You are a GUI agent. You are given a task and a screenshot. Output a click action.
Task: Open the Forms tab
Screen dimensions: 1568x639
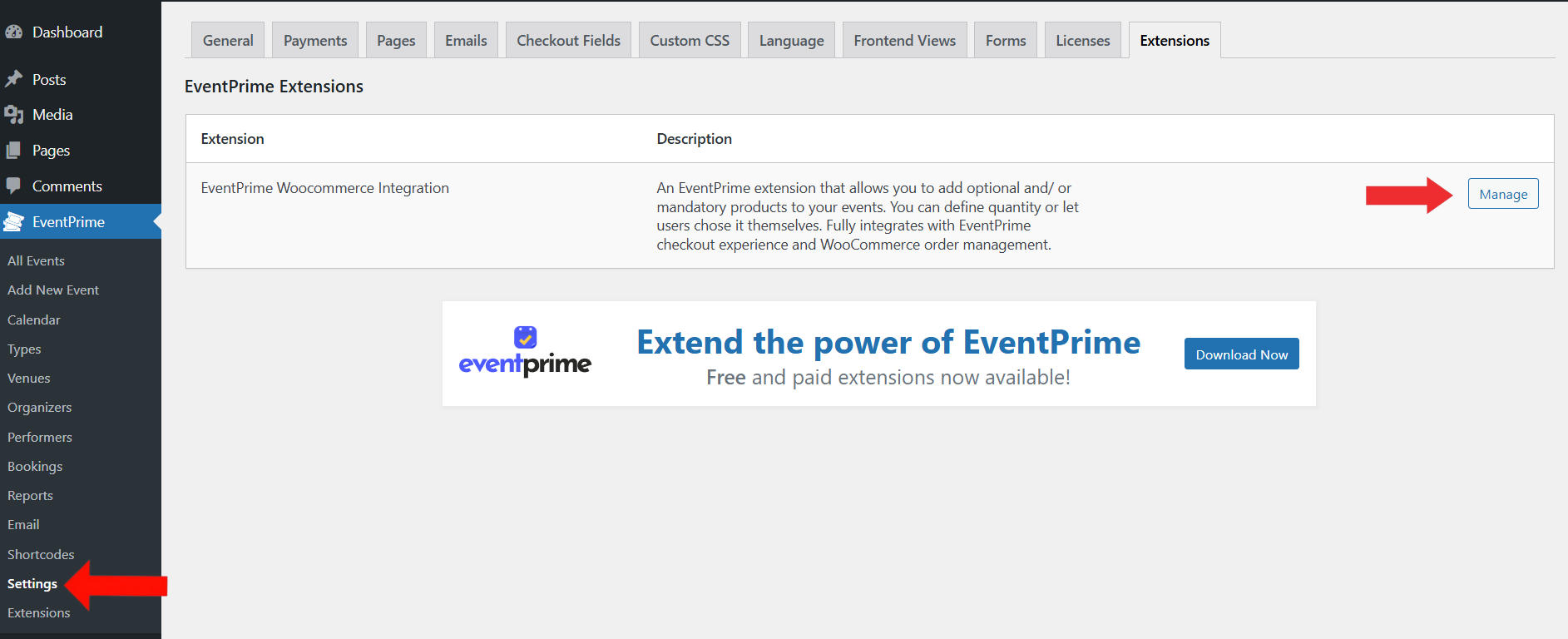pyautogui.click(x=1006, y=40)
